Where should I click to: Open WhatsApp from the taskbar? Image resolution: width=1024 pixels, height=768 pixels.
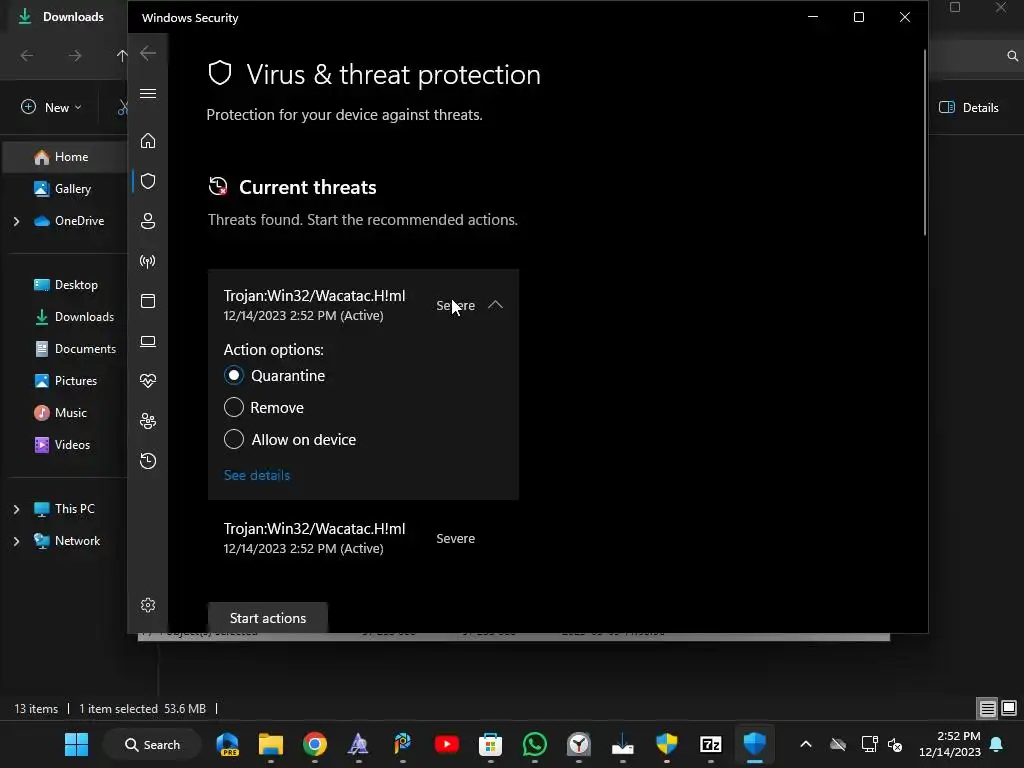point(535,744)
